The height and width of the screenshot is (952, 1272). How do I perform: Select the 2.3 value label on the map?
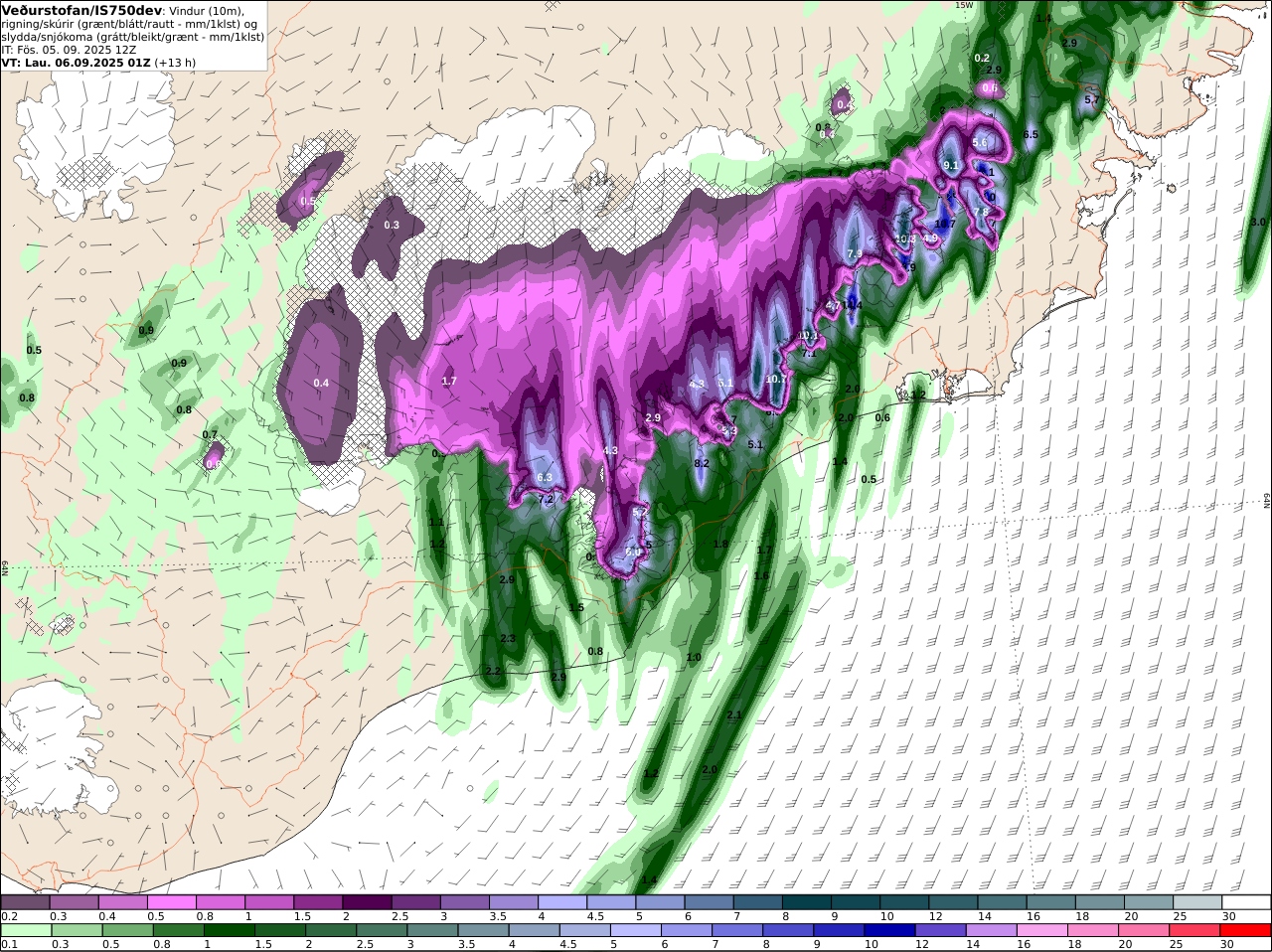point(508,638)
